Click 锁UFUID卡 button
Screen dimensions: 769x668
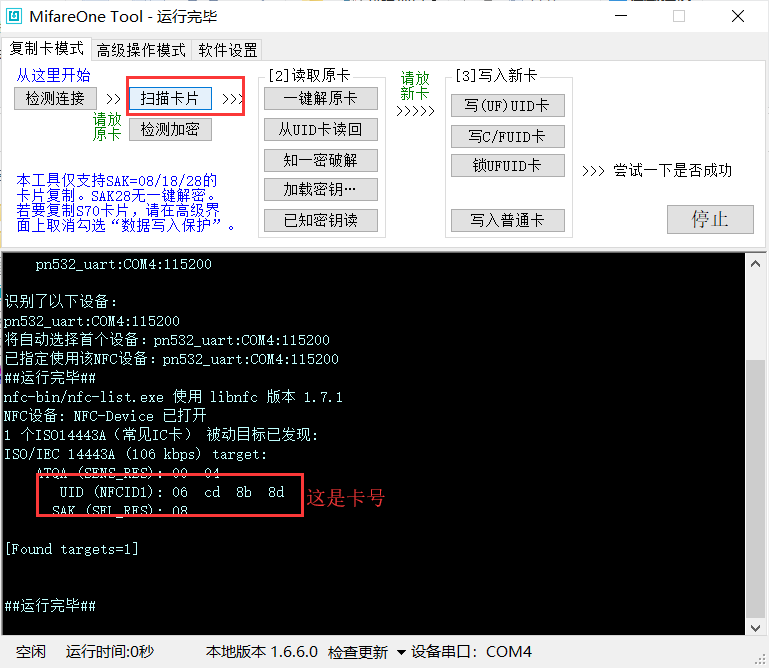508,166
